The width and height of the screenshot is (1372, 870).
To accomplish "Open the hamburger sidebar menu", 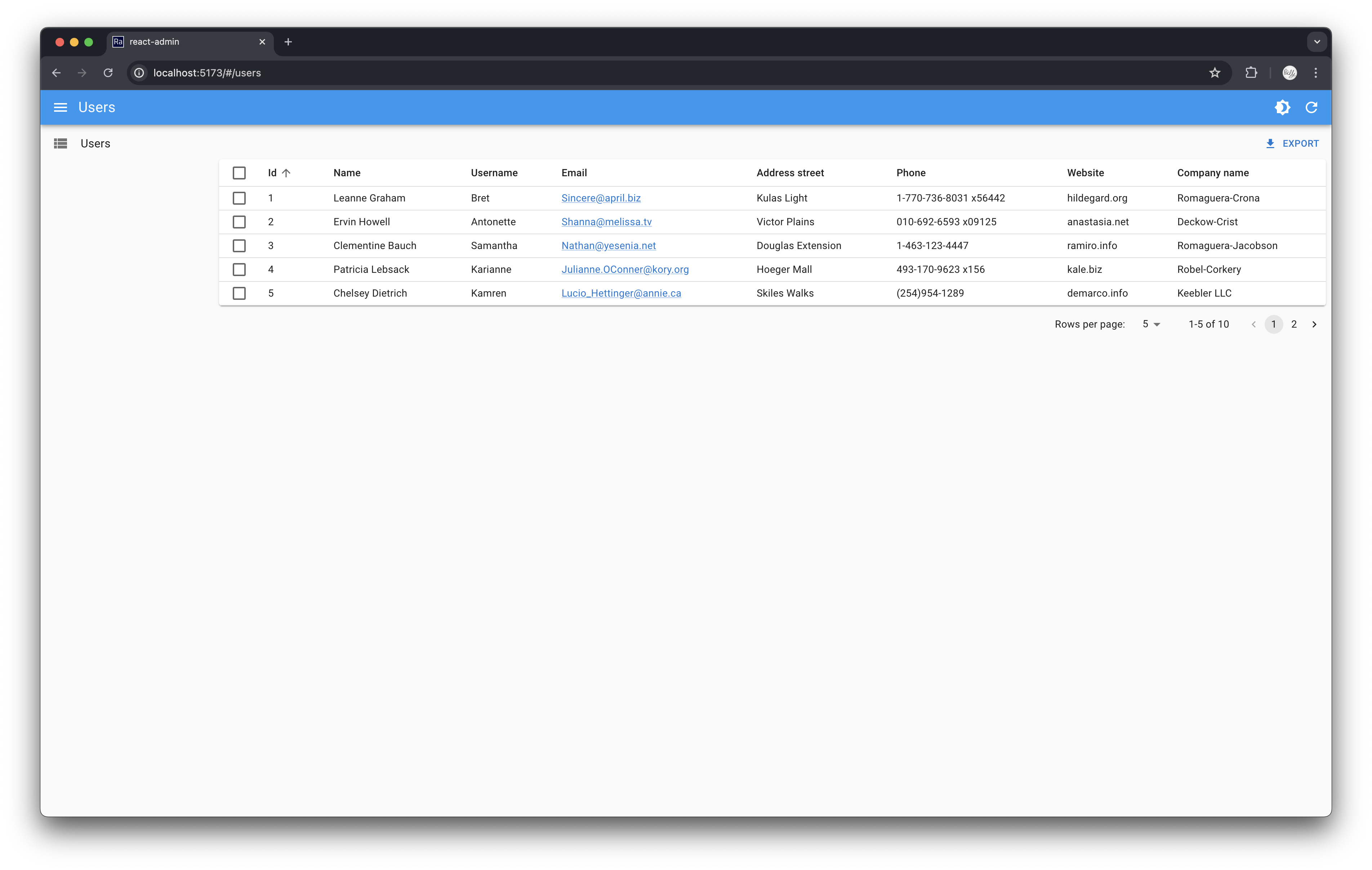I will (61, 107).
